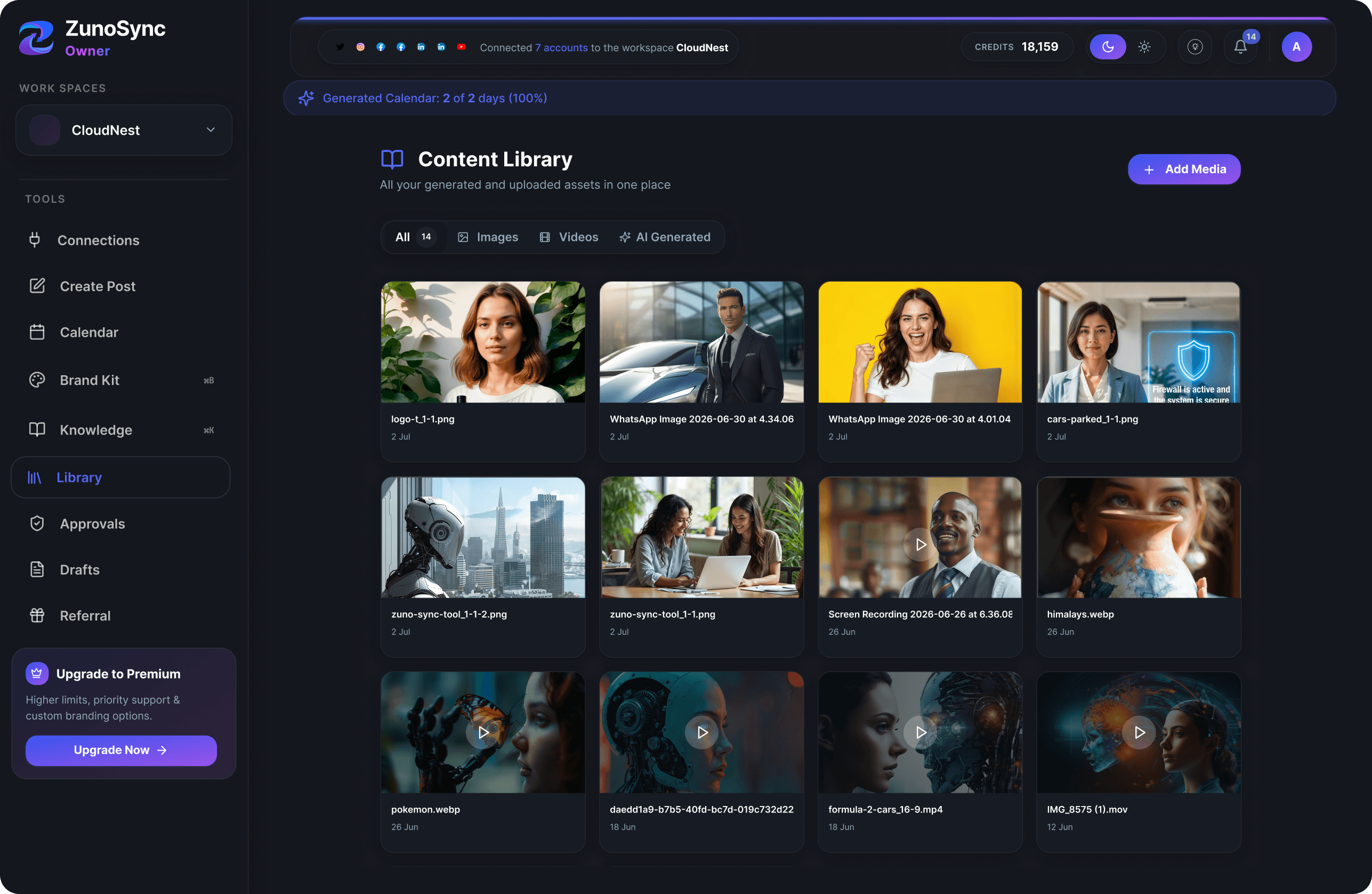Play the formula-2-cars_16-9.mp4 video
Screen dimensions: 1372x894
click(920, 732)
